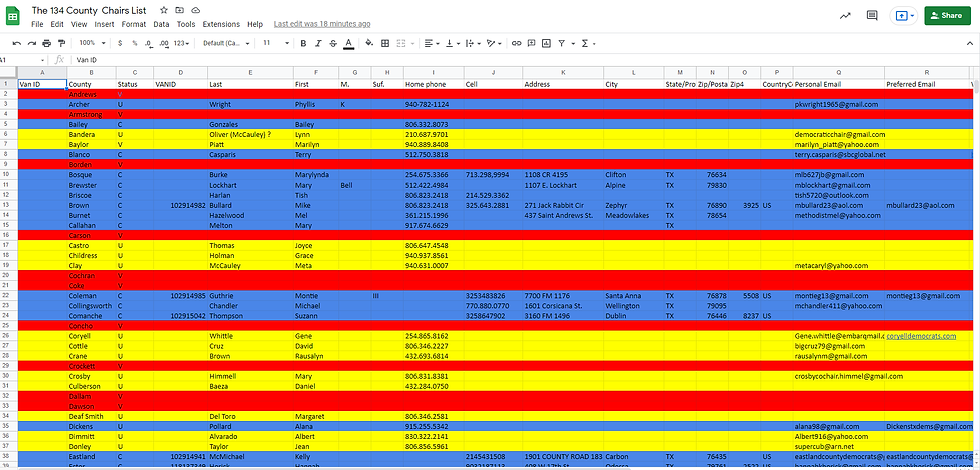Open text rotation dropdown
This screenshot has width=980, height=470.
[494, 43]
